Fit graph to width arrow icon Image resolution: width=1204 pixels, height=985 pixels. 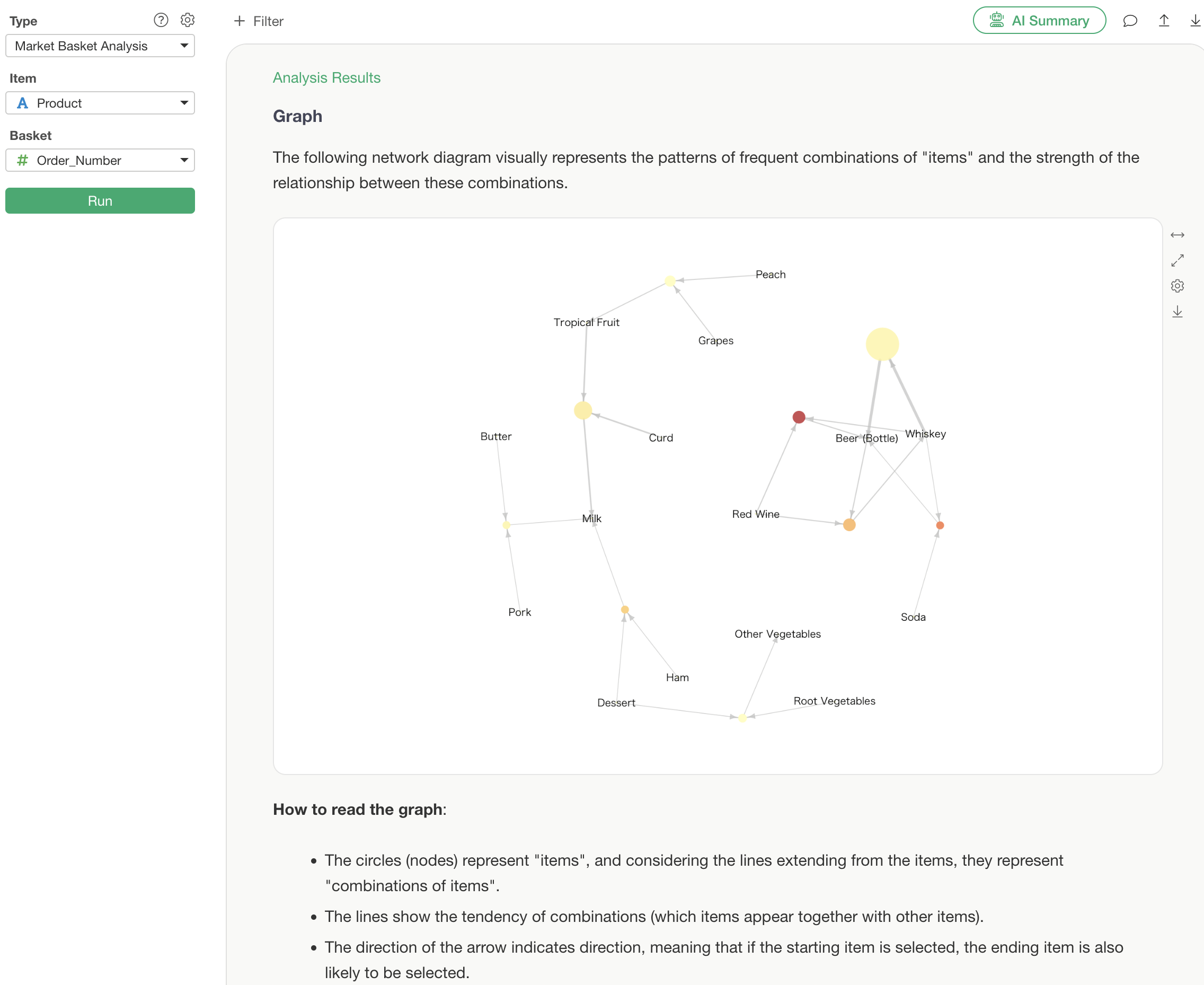coord(1178,235)
